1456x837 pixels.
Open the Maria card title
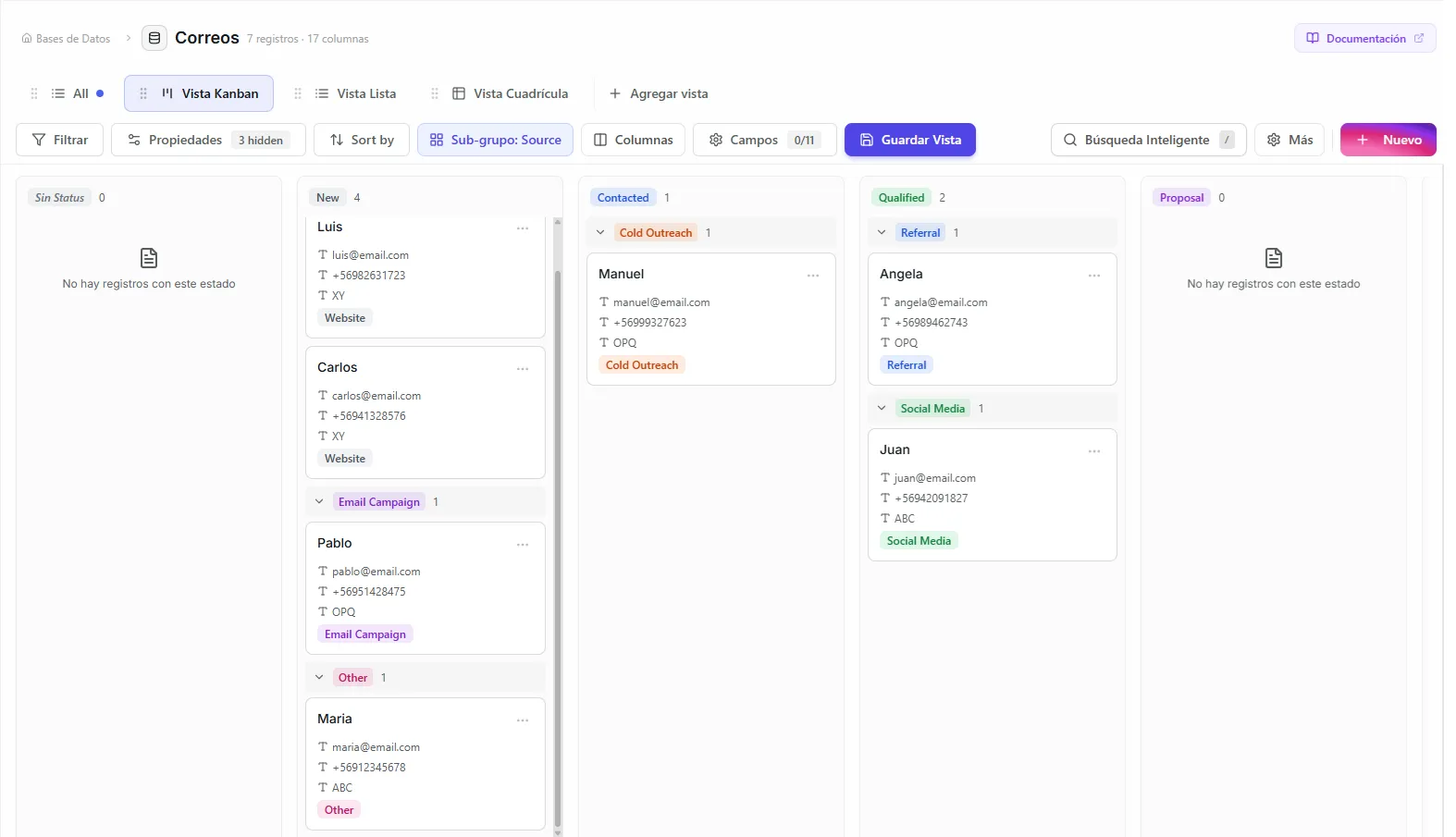click(x=334, y=719)
